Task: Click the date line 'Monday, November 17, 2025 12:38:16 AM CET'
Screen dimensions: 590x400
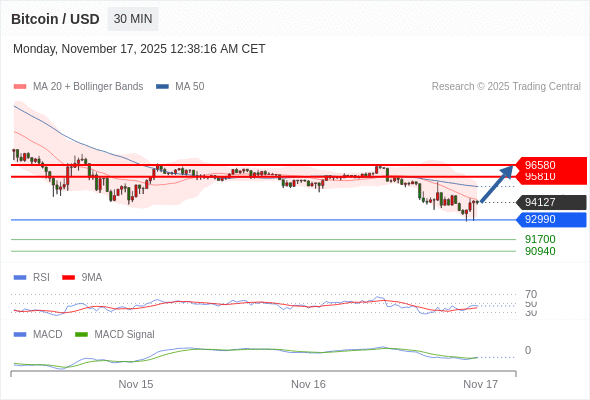Action: (139, 49)
